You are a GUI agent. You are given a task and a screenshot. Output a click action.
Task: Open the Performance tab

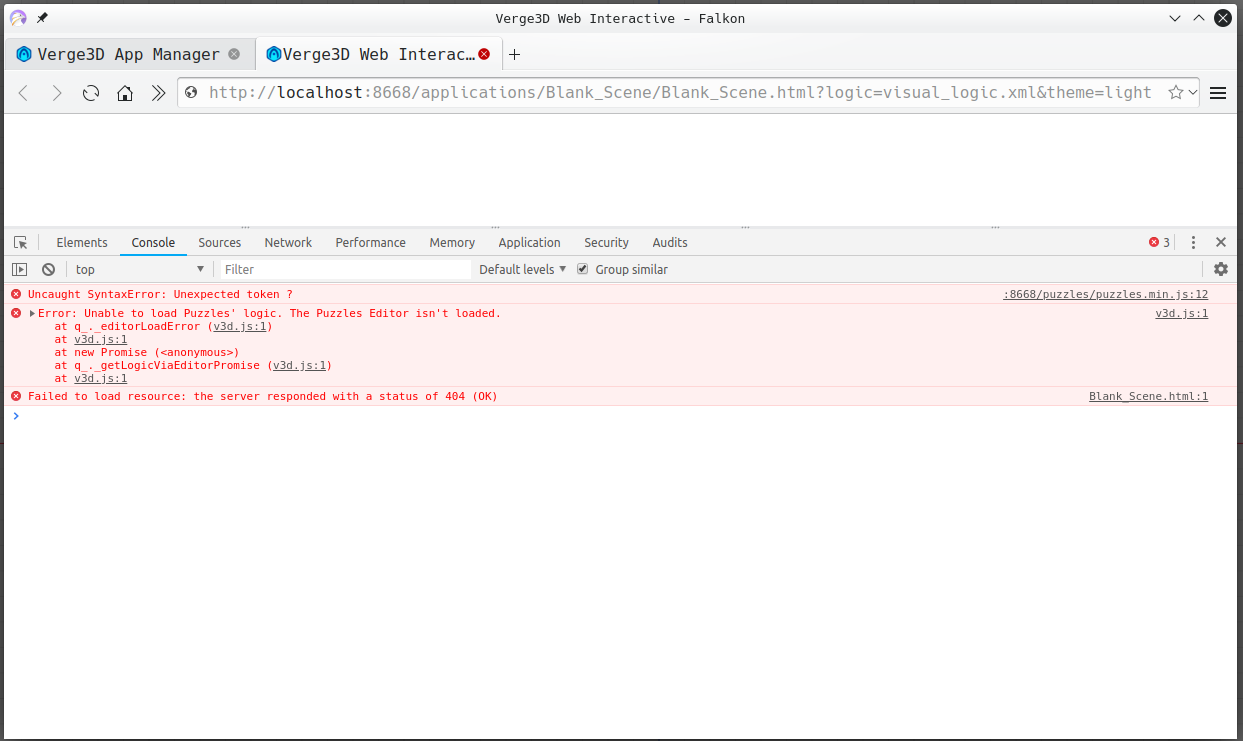[x=370, y=242]
